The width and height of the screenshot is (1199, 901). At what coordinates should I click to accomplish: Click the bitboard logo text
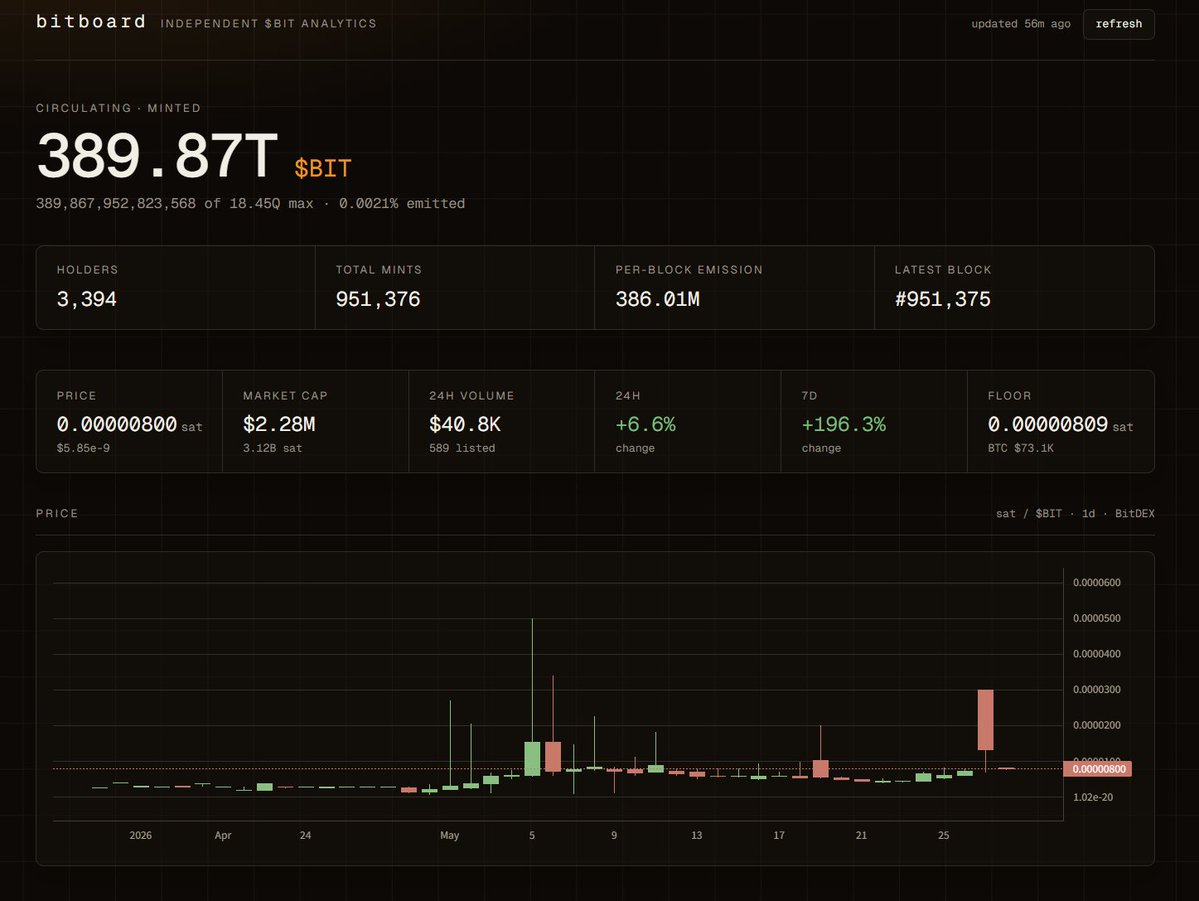(x=91, y=21)
